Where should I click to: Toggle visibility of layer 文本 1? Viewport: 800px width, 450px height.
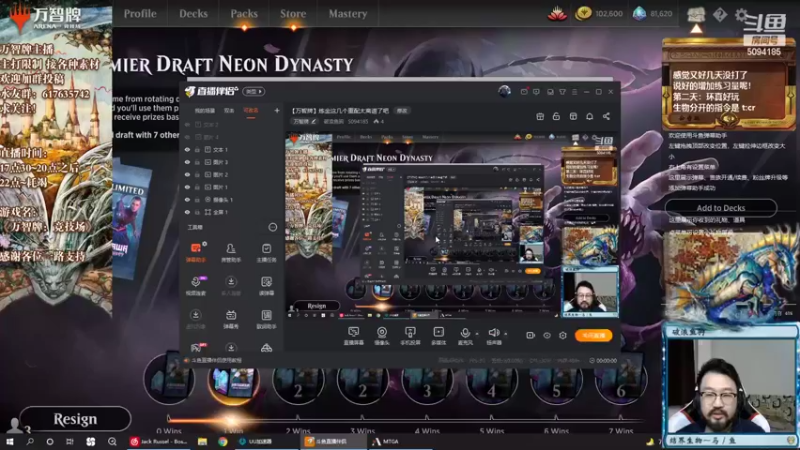tap(187, 149)
